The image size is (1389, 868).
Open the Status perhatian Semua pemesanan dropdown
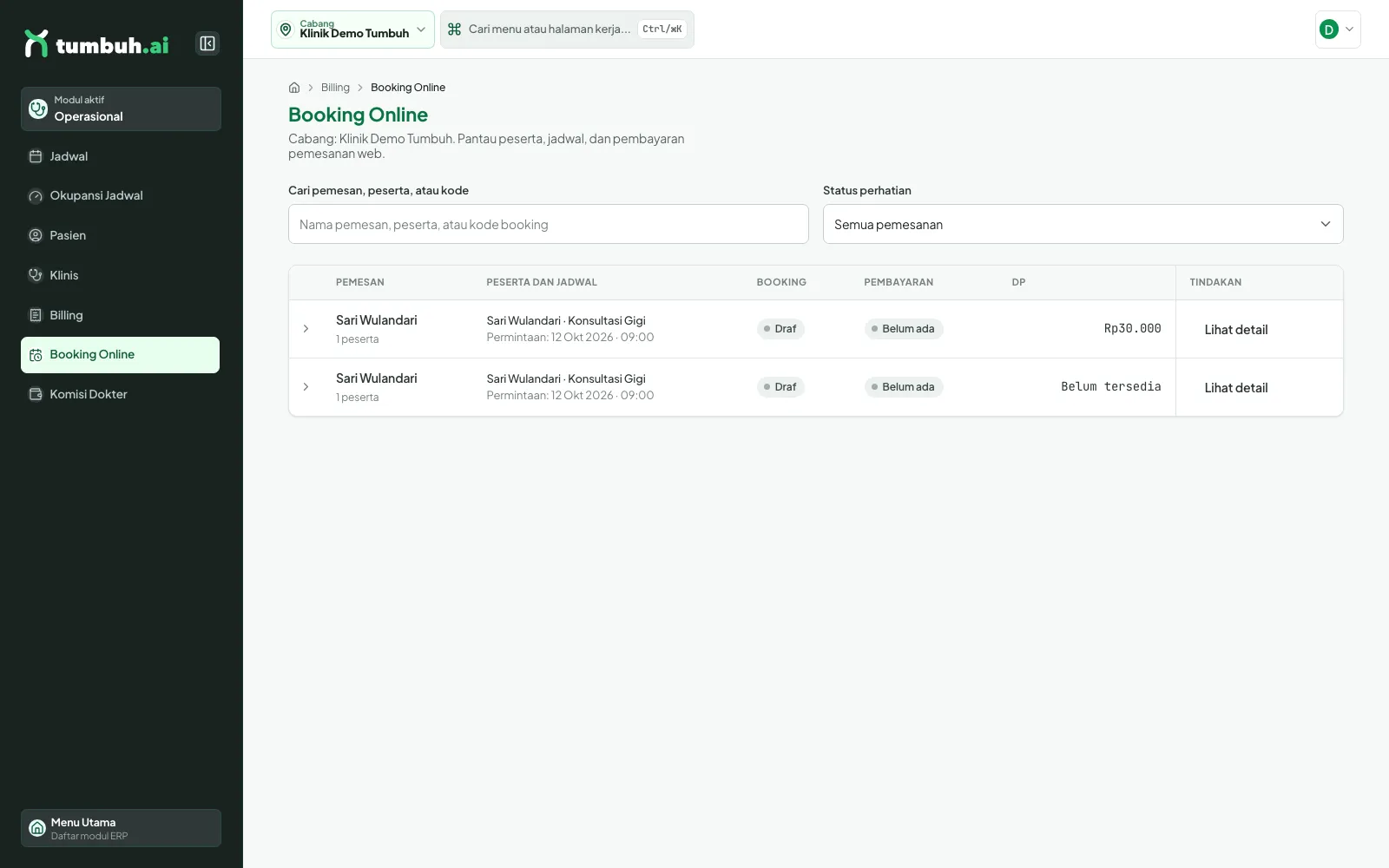click(1083, 224)
